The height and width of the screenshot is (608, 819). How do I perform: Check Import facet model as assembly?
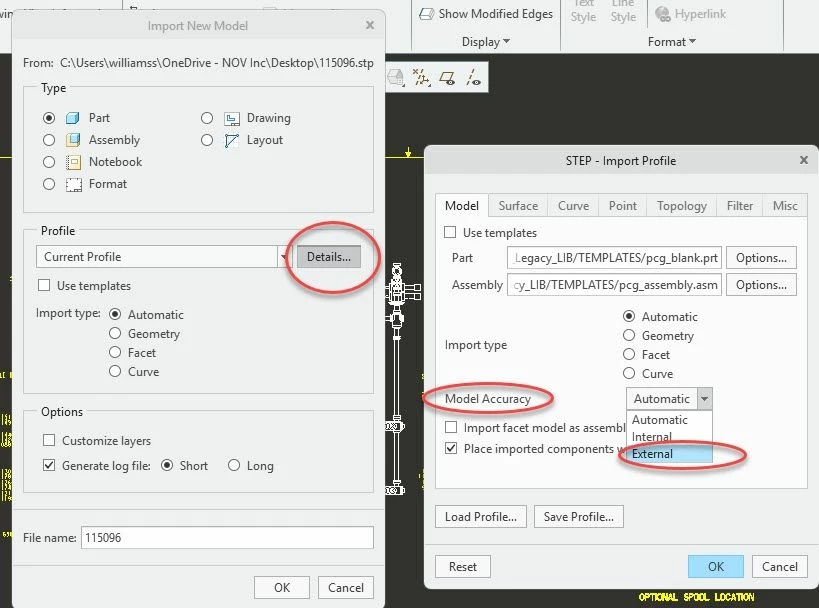click(x=451, y=427)
